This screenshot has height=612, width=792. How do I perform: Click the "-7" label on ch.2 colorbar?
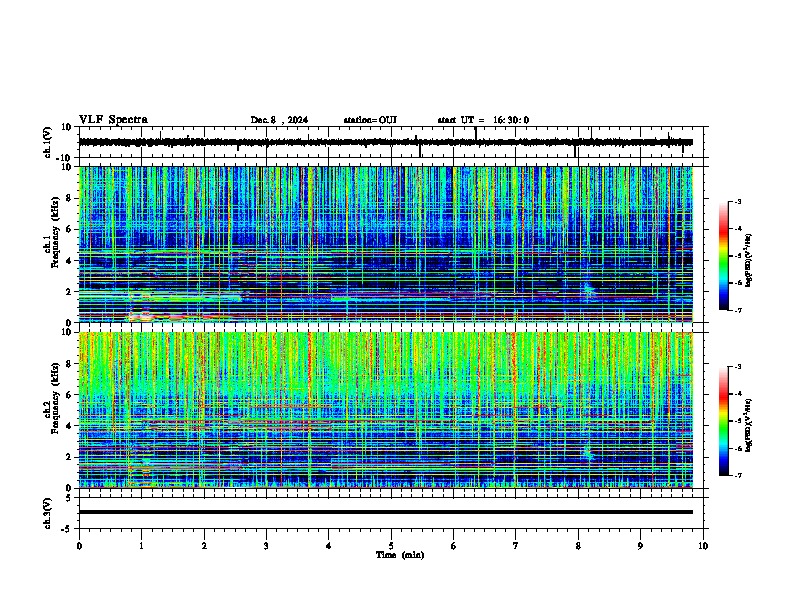click(737, 475)
